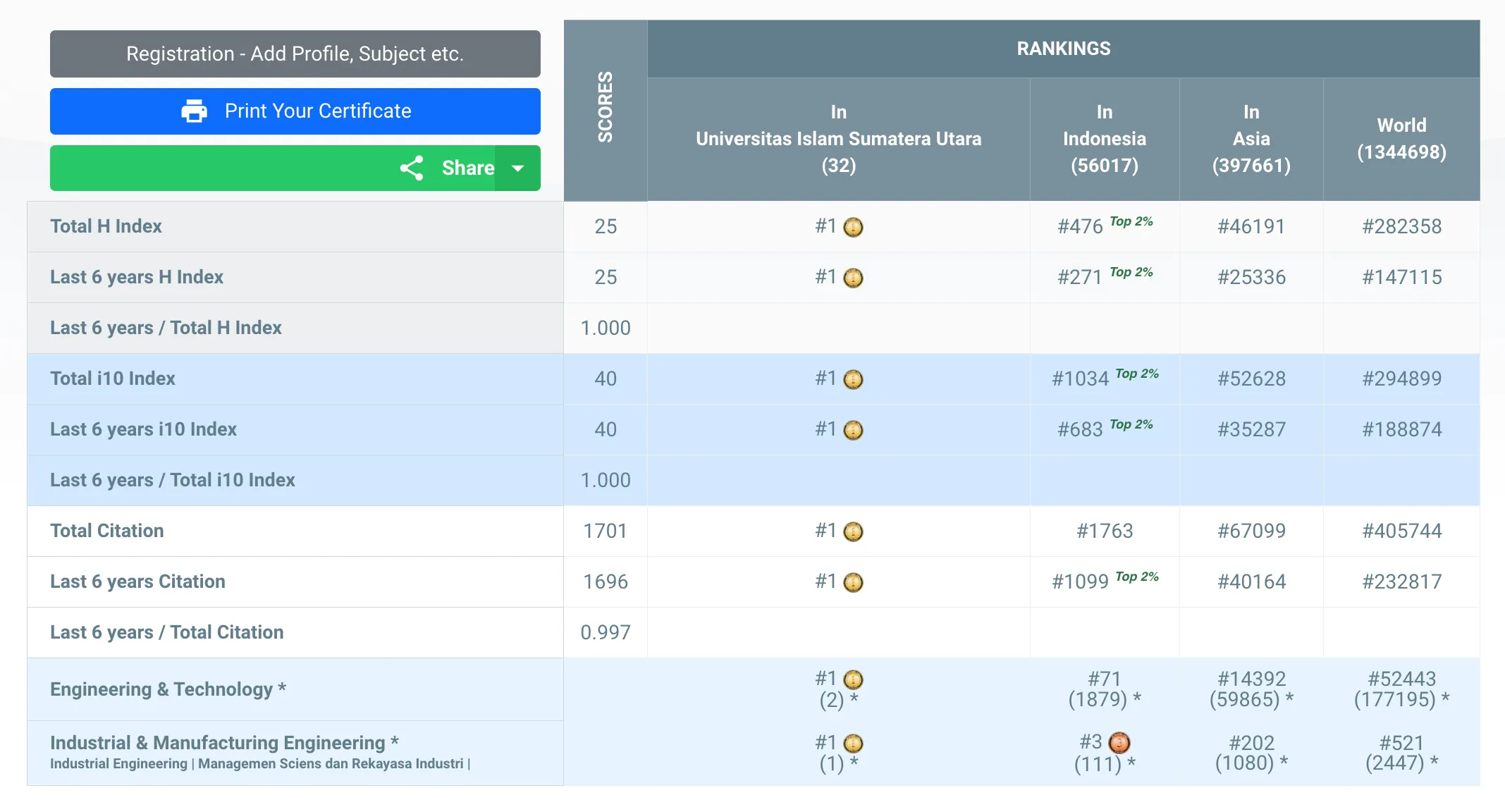
Task: Click Top 2% badge next to #476
Action: 1131,221
